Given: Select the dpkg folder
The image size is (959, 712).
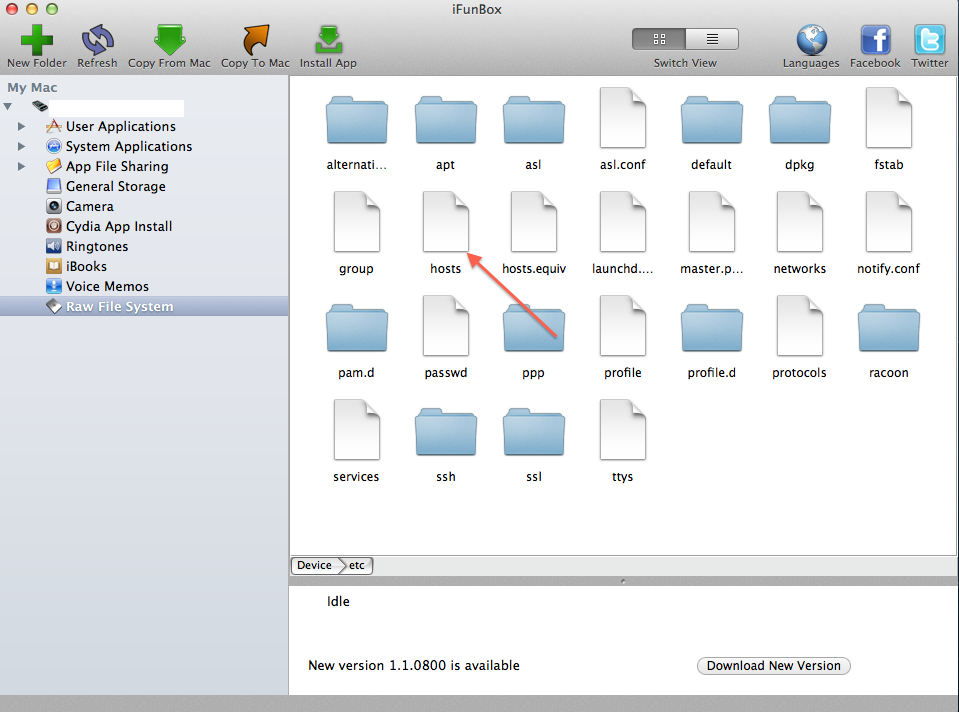Looking at the screenshot, I should pyautogui.click(x=799, y=120).
